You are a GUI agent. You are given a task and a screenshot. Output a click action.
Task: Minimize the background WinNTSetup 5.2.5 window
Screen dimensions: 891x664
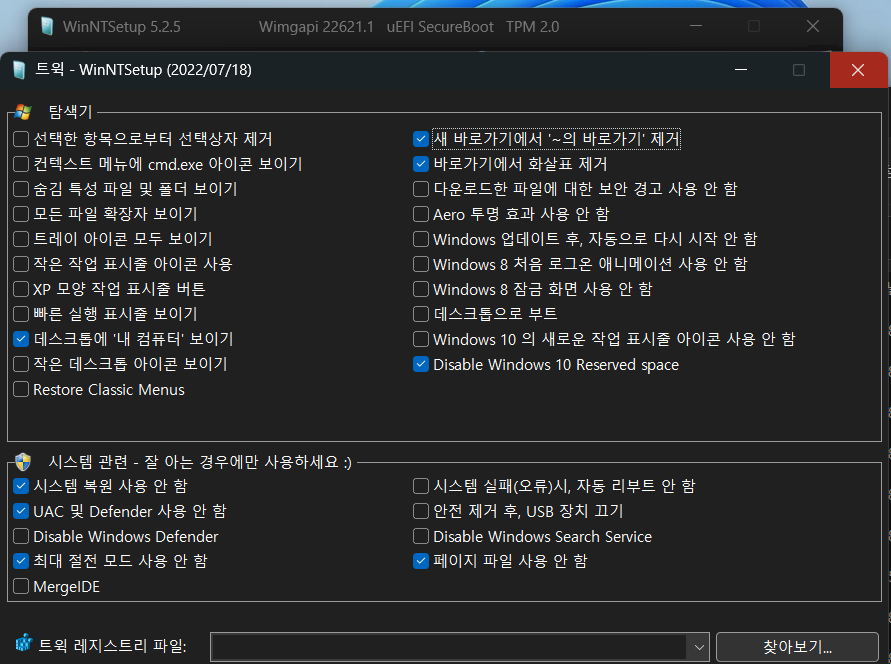click(696, 26)
